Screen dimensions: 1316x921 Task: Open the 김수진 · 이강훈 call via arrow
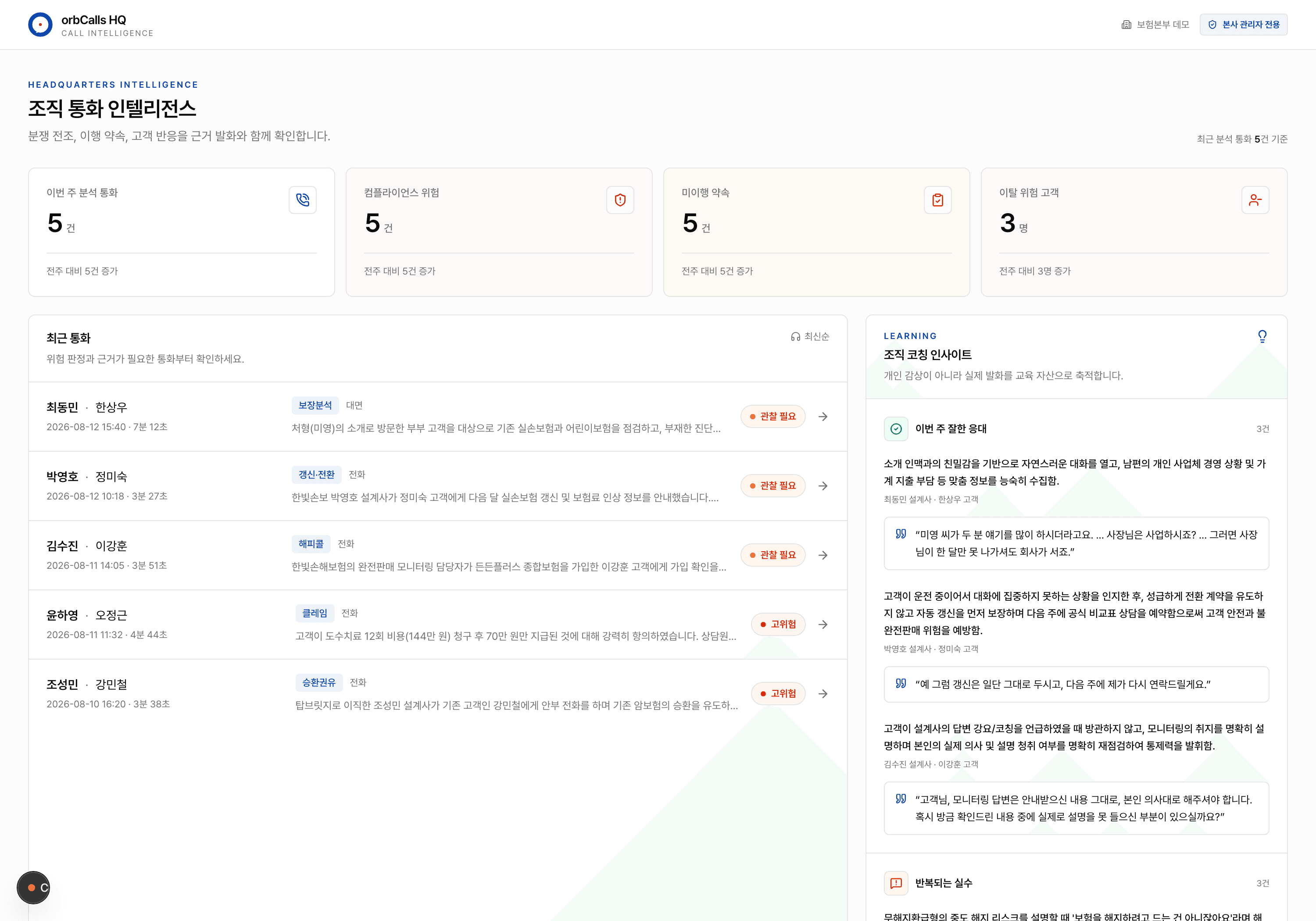click(x=823, y=555)
